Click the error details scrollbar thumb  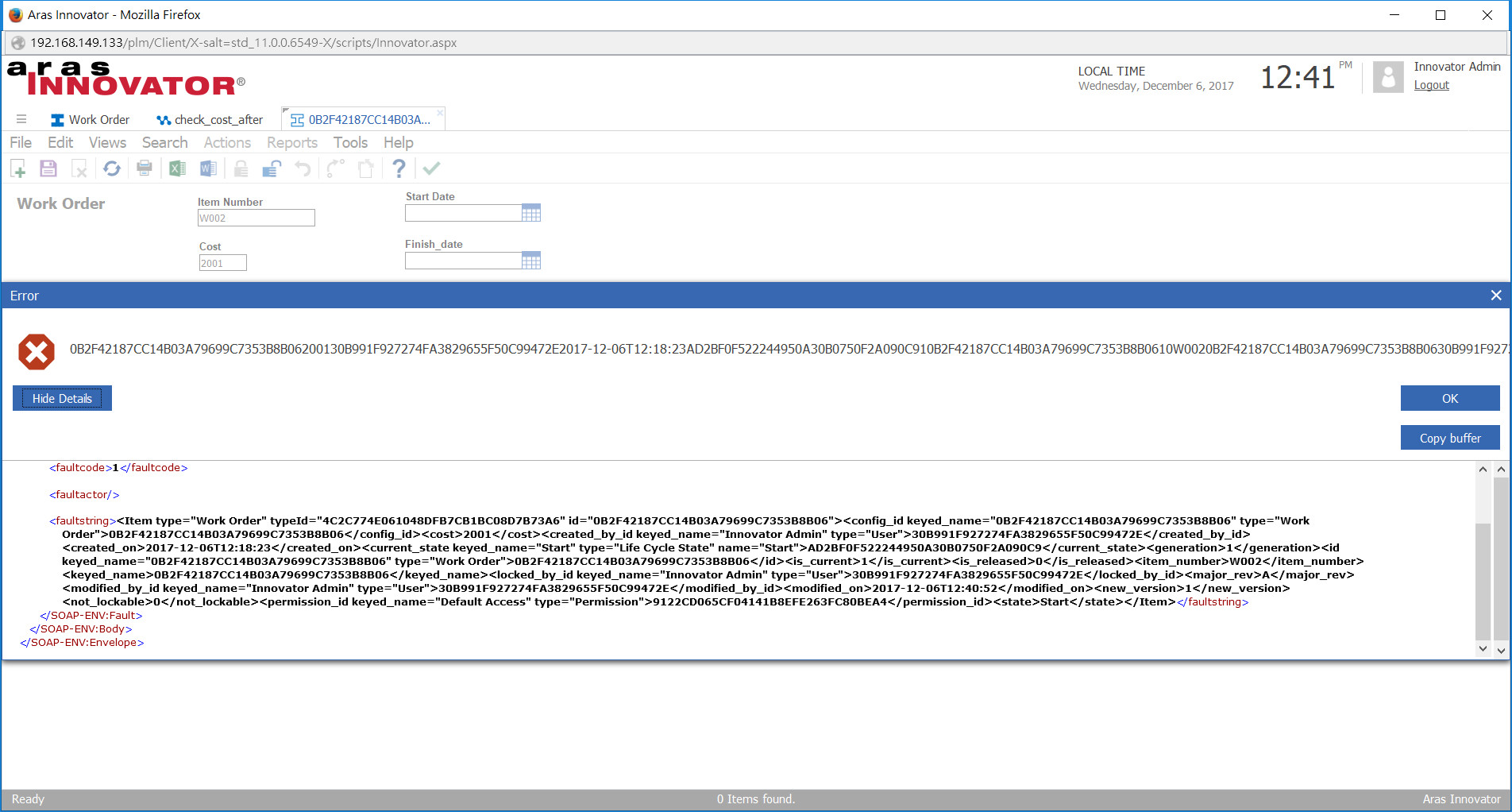point(1483,582)
